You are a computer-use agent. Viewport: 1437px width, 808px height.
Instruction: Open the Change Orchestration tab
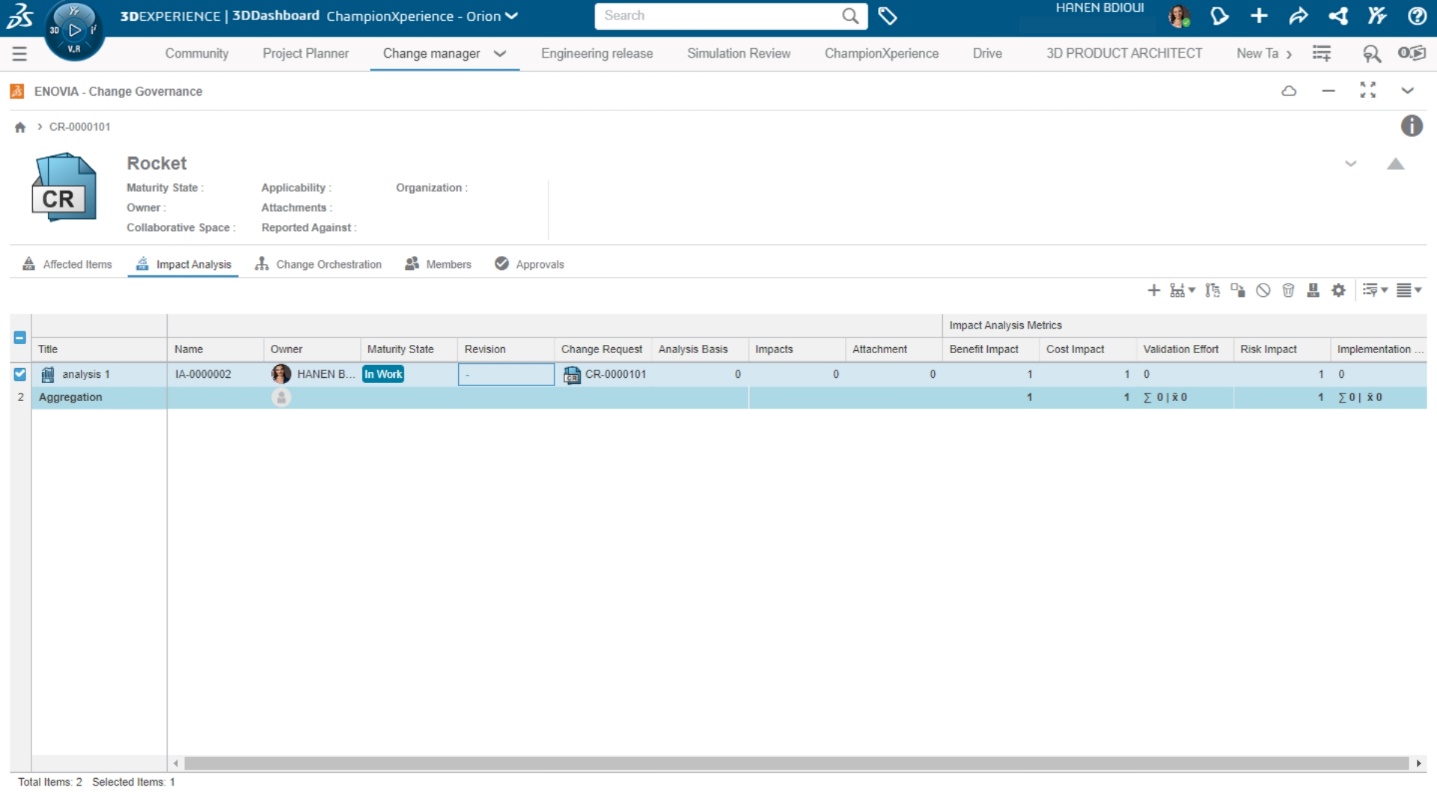[x=318, y=265]
